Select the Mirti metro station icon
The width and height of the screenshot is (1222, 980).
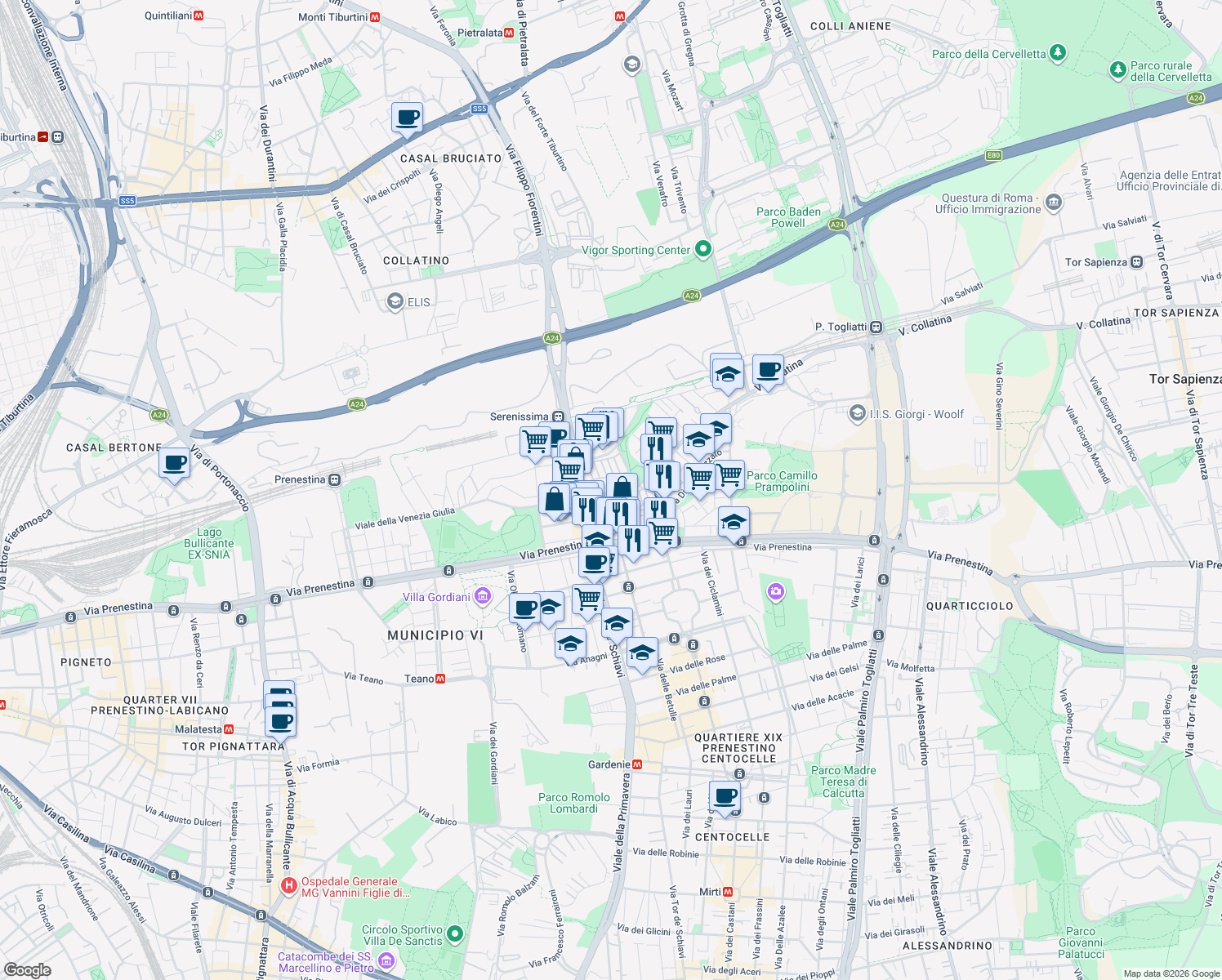[x=729, y=890]
